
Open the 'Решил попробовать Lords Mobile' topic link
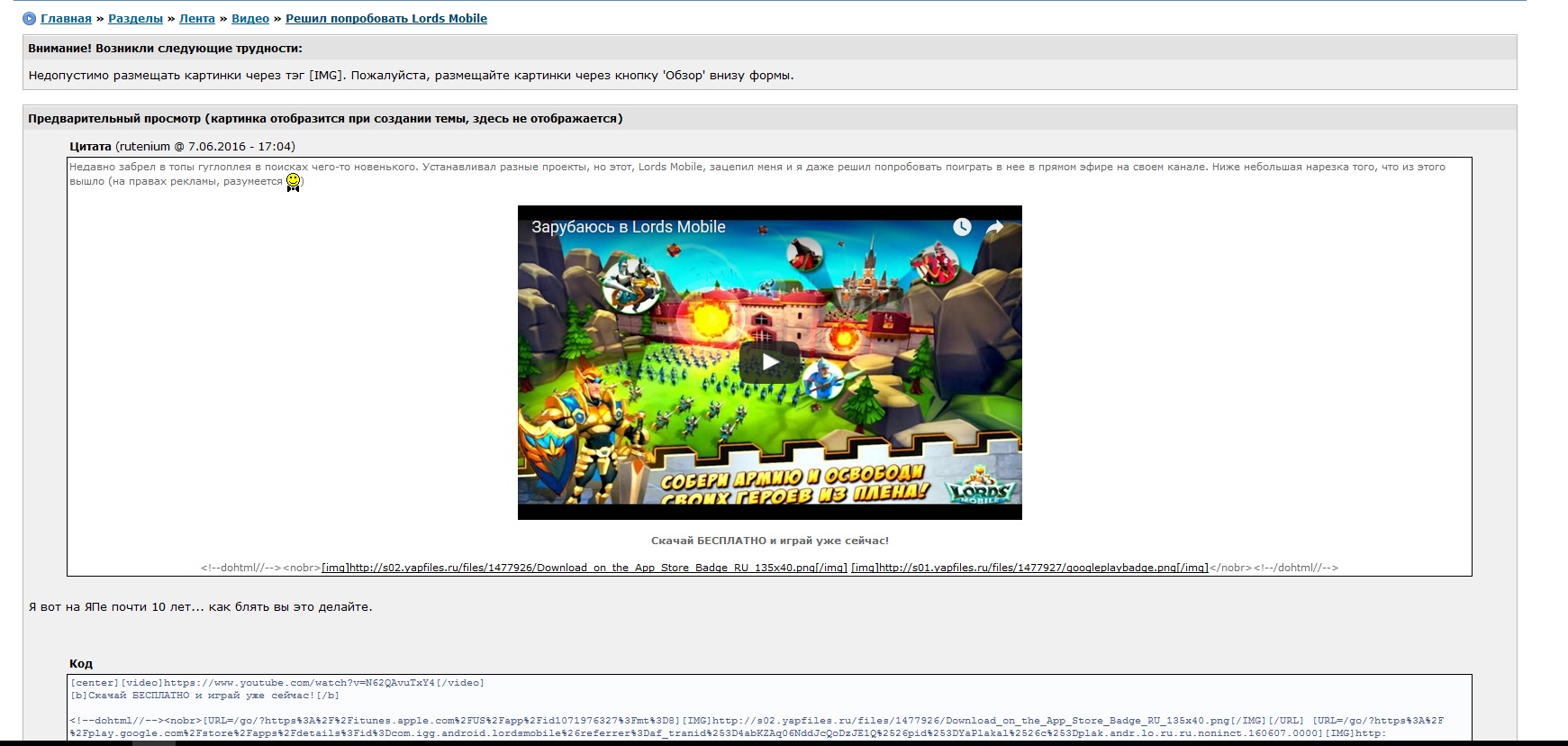tap(386, 19)
